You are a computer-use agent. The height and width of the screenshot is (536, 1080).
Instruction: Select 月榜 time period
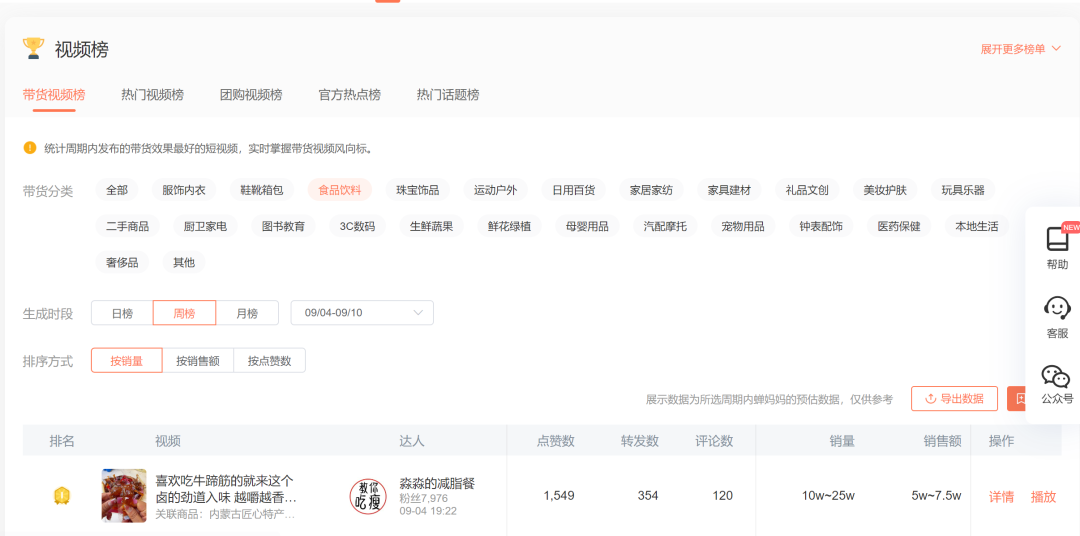pos(247,313)
